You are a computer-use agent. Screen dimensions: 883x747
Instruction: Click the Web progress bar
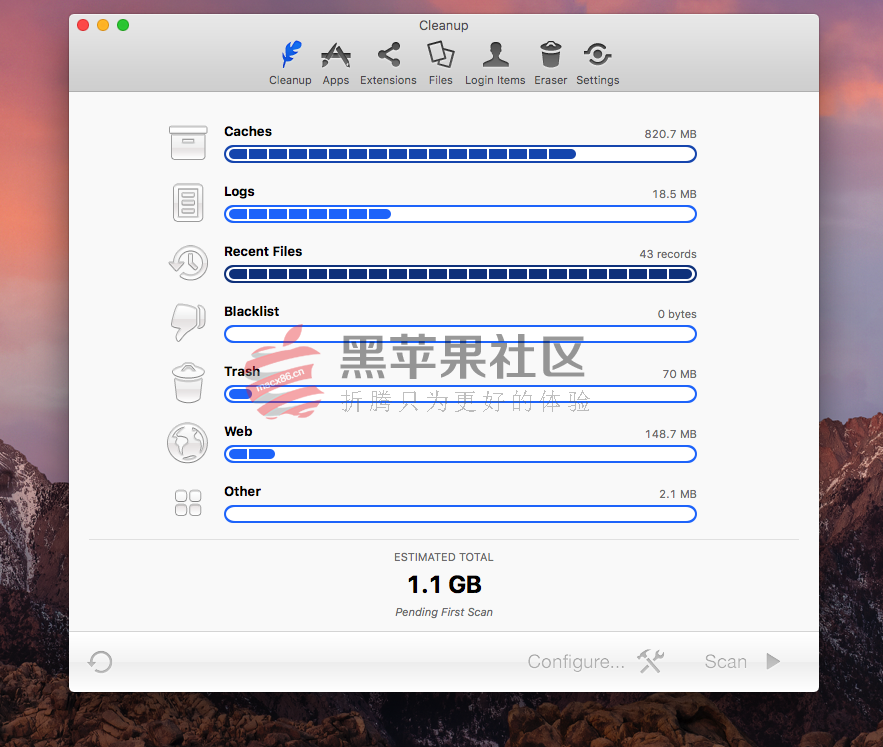(x=460, y=454)
